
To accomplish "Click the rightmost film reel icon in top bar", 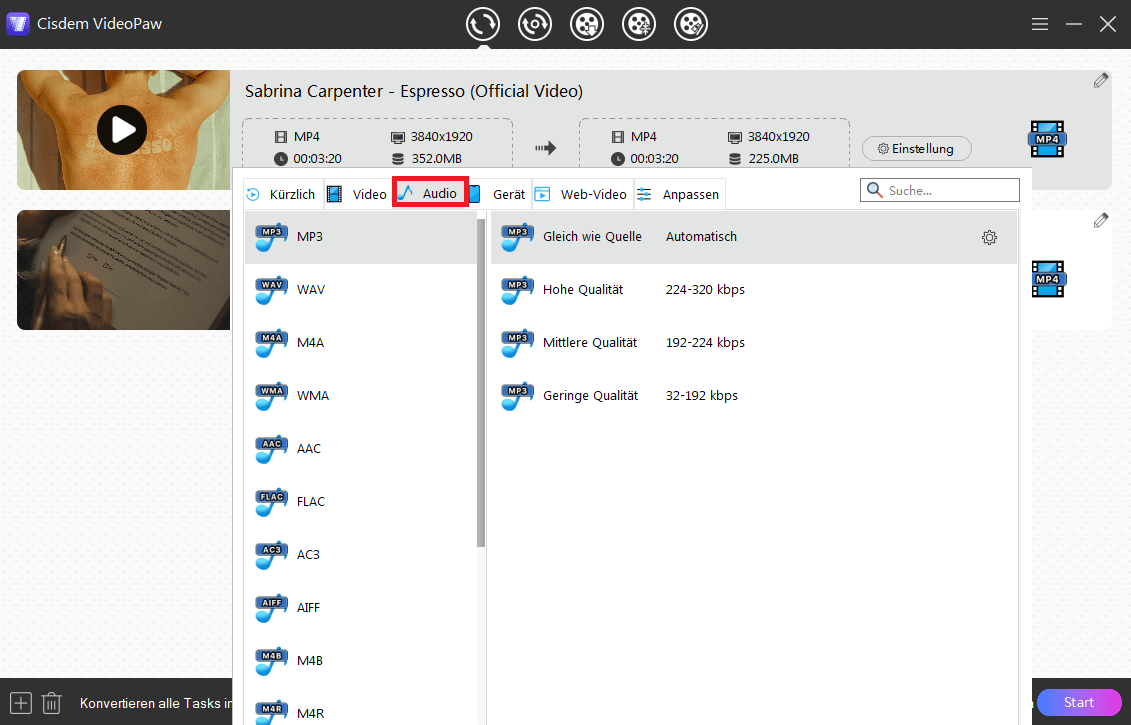I will pos(691,24).
